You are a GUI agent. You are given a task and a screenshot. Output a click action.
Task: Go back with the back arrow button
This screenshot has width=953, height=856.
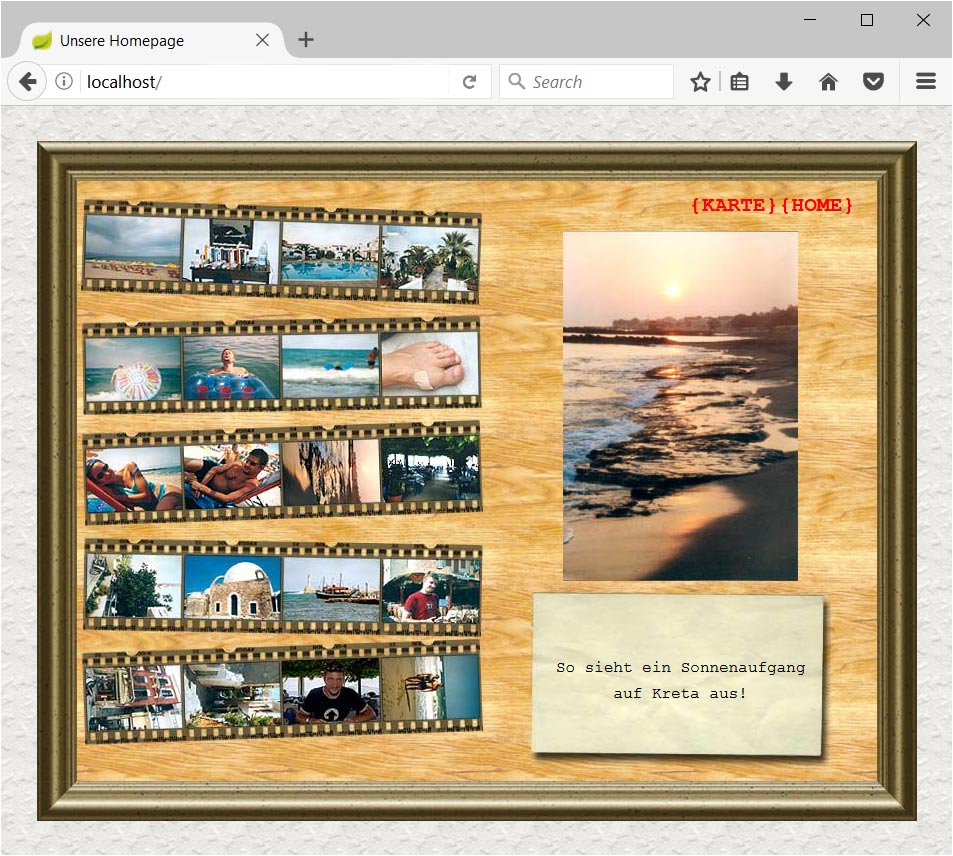(27, 81)
